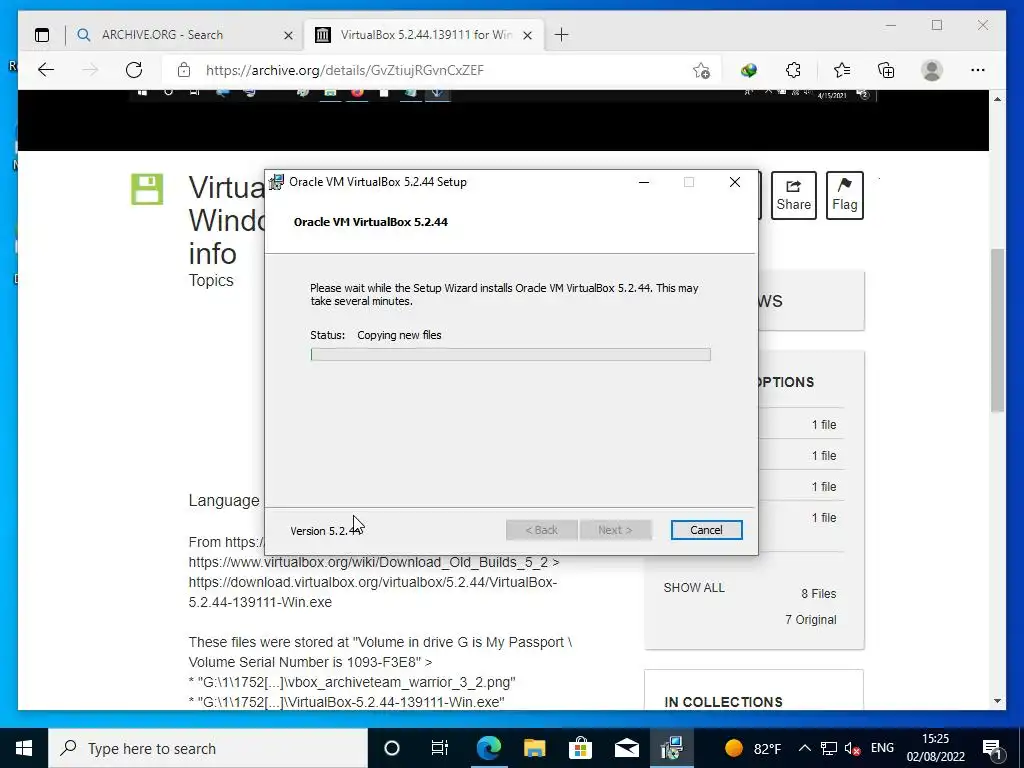Open Task View on the taskbar

[x=440, y=748]
